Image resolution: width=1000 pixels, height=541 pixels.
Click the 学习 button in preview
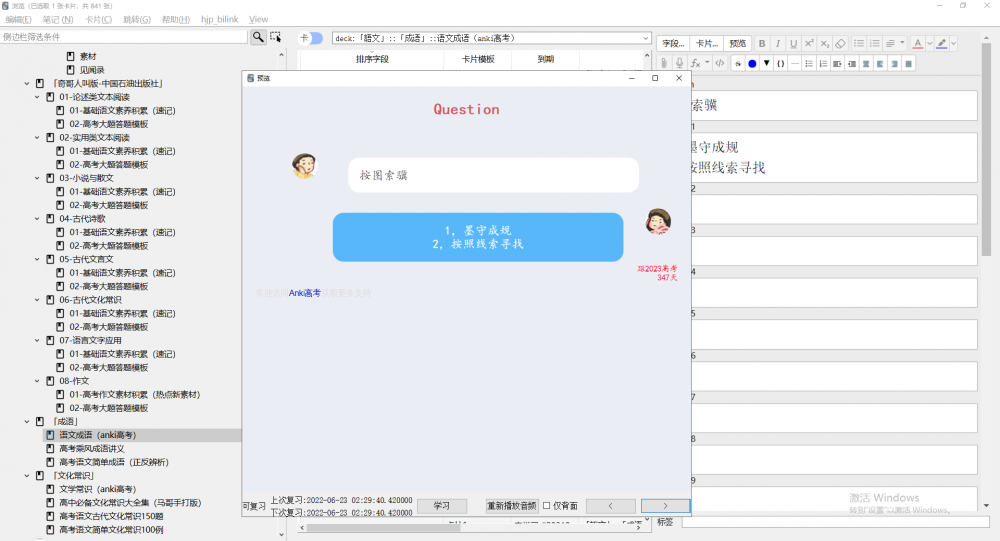[x=442, y=505]
